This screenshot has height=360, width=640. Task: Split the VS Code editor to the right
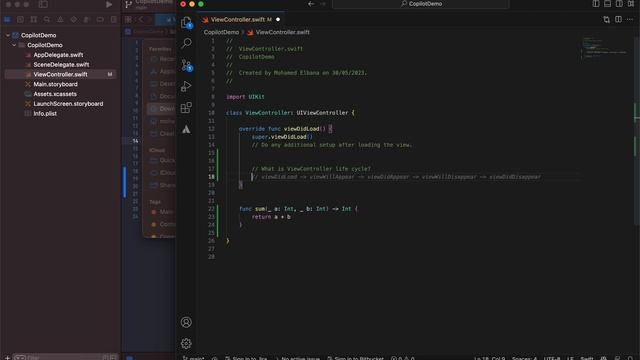click(618, 19)
